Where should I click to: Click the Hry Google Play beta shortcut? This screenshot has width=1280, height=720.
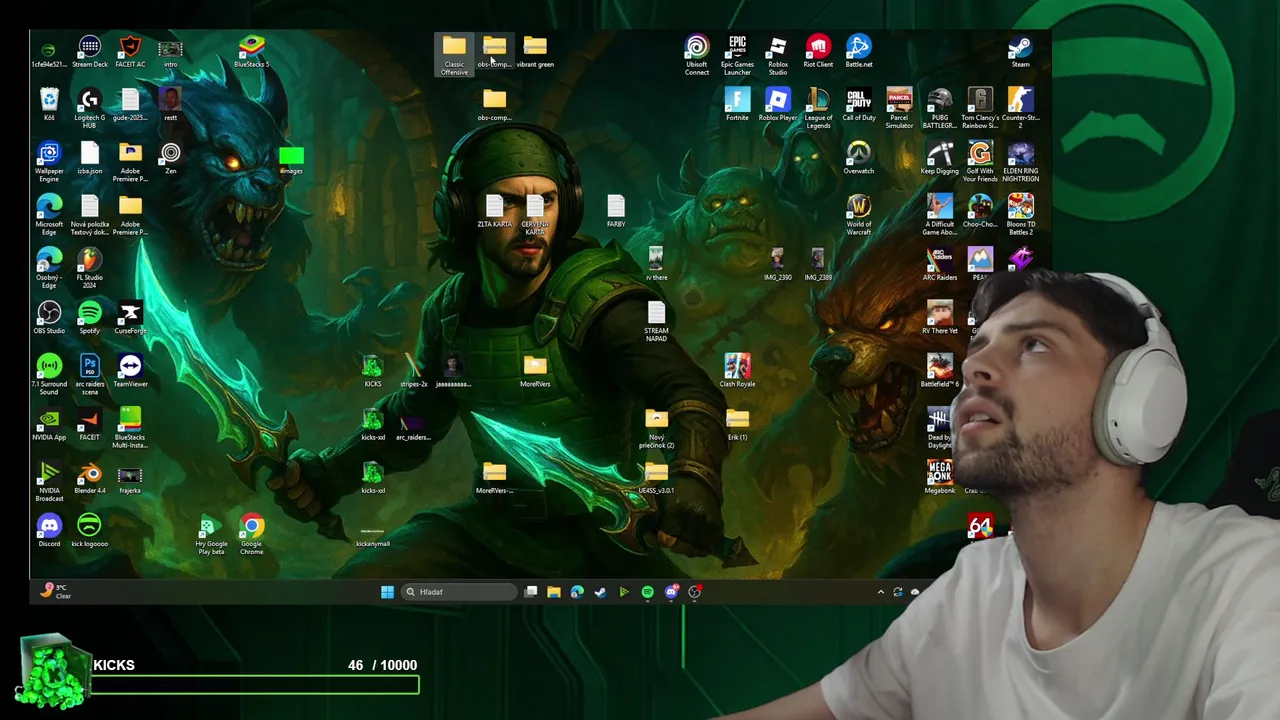tap(211, 535)
